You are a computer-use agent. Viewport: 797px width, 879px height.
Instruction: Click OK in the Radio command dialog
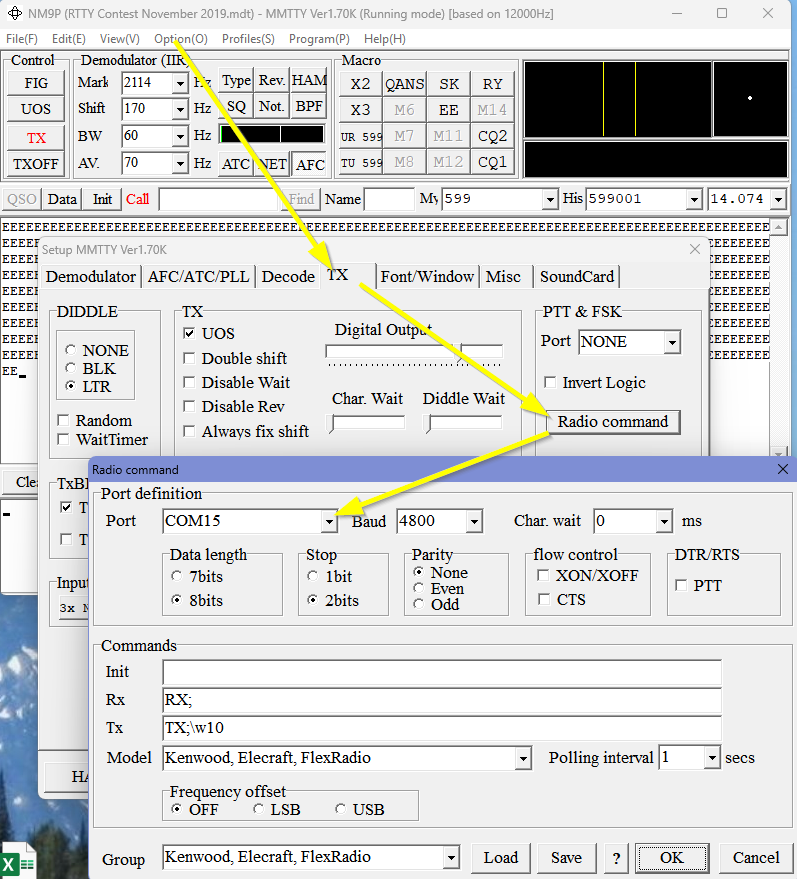pos(671,857)
